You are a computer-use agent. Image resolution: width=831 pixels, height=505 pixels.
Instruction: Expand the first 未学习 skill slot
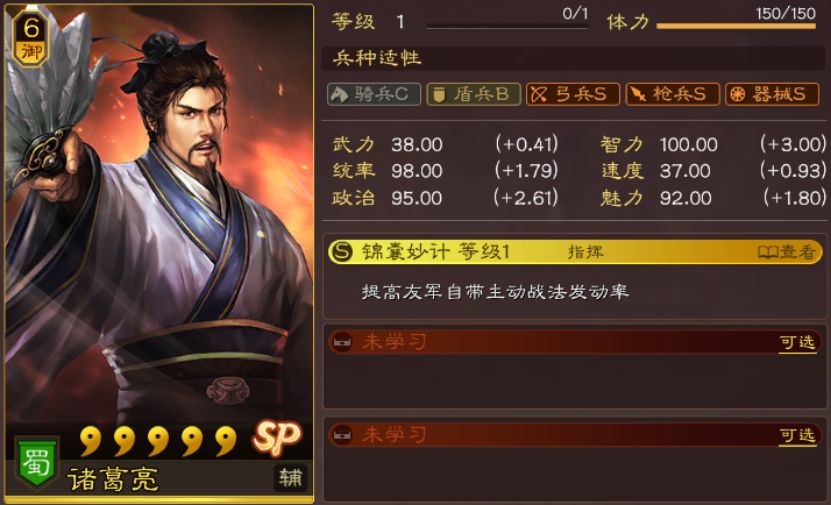pos(574,342)
